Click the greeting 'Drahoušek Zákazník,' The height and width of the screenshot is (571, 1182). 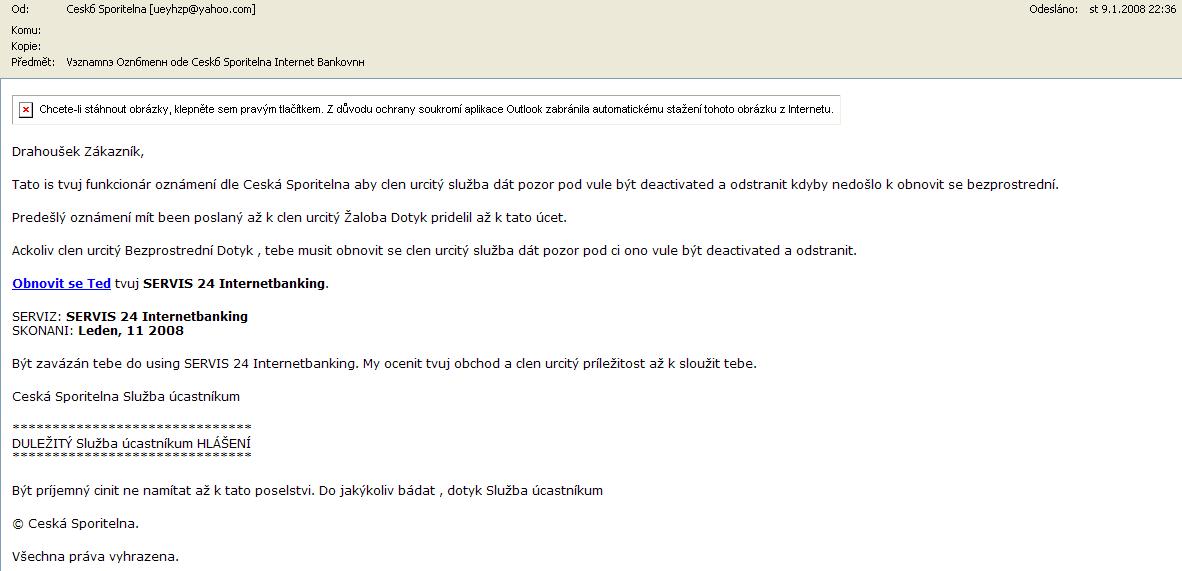click(x=78, y=152)
